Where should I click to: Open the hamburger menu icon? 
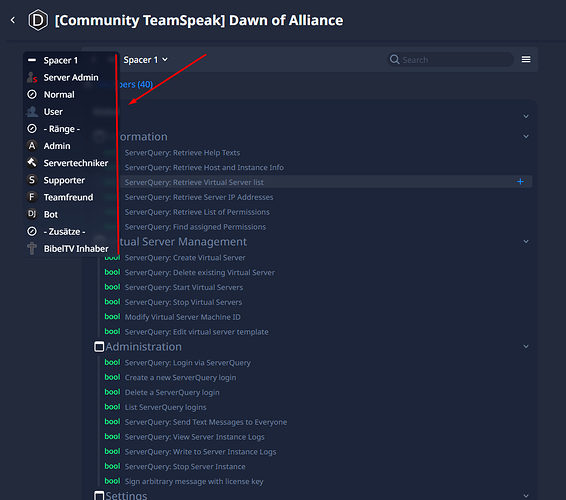526,59
